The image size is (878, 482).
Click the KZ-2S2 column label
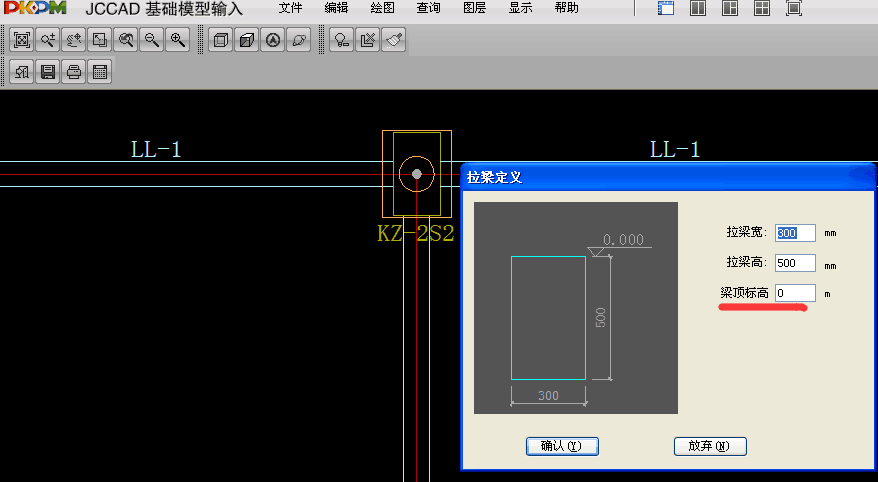point(415,233)
